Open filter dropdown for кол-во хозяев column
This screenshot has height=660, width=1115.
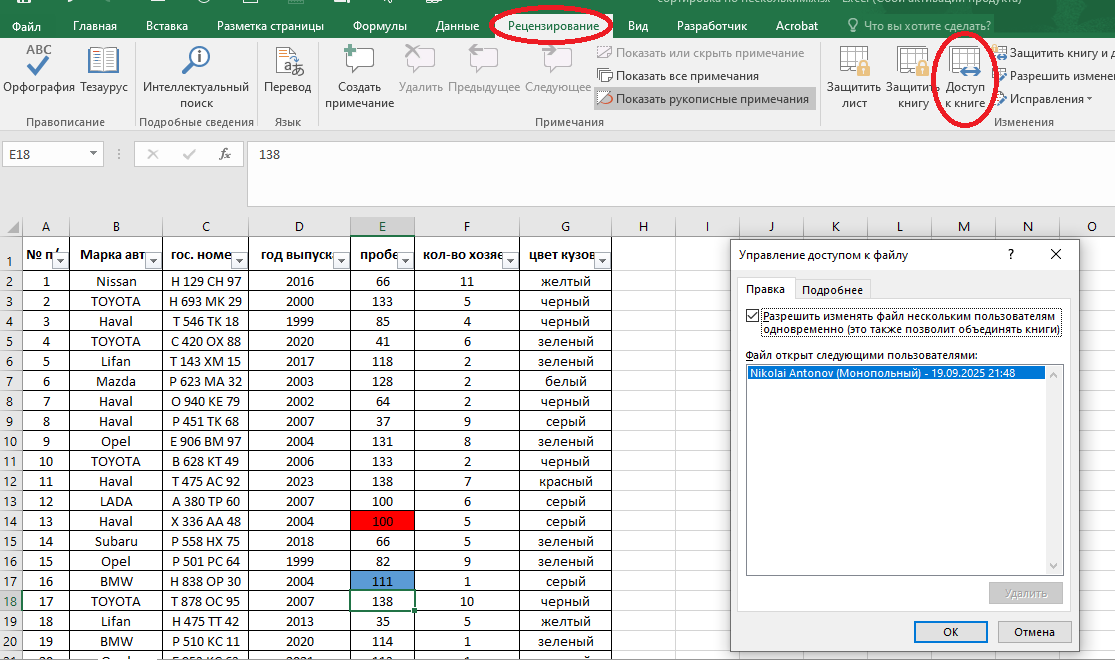[511, 261]
